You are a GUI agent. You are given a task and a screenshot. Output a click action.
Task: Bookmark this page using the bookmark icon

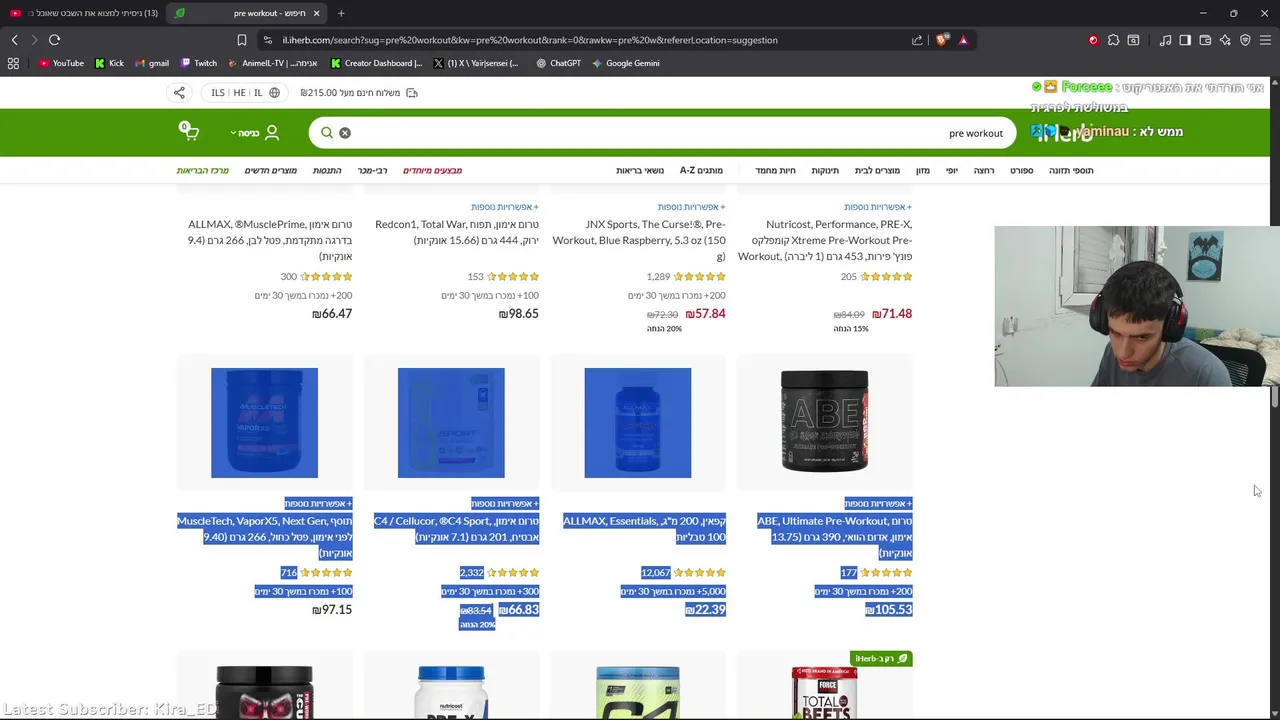pyautogui.click(x=242, y=40)
